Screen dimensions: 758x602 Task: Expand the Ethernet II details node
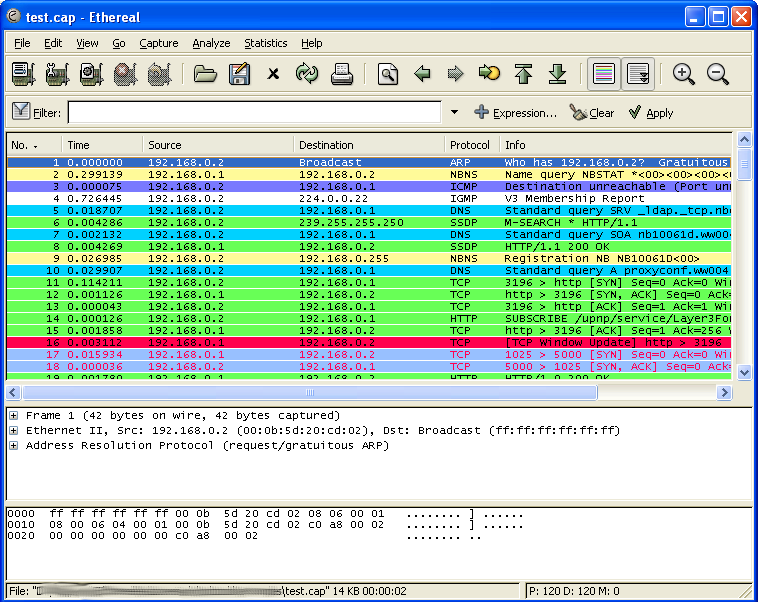(14, 431)
